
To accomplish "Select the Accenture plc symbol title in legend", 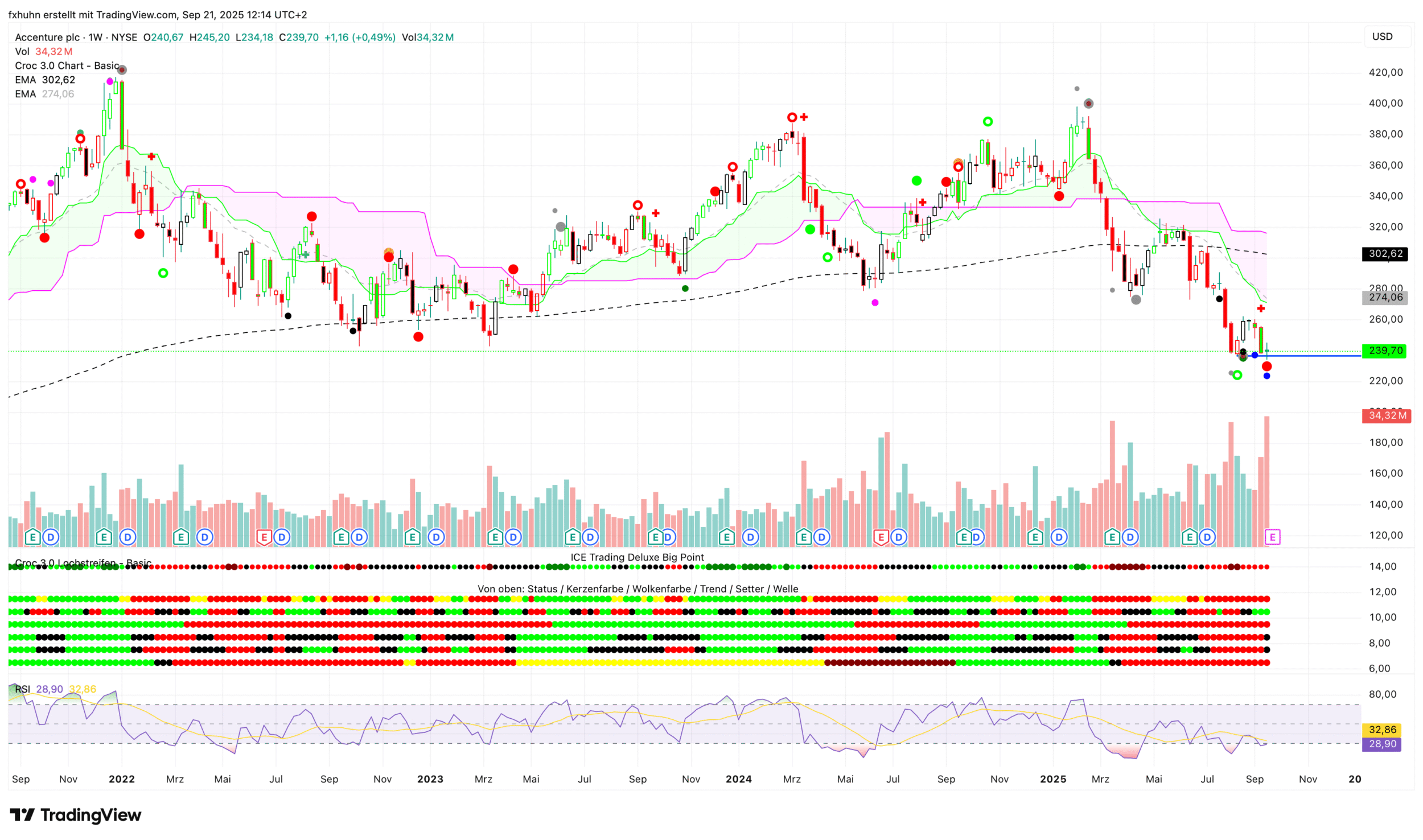I will click(47, 37).
